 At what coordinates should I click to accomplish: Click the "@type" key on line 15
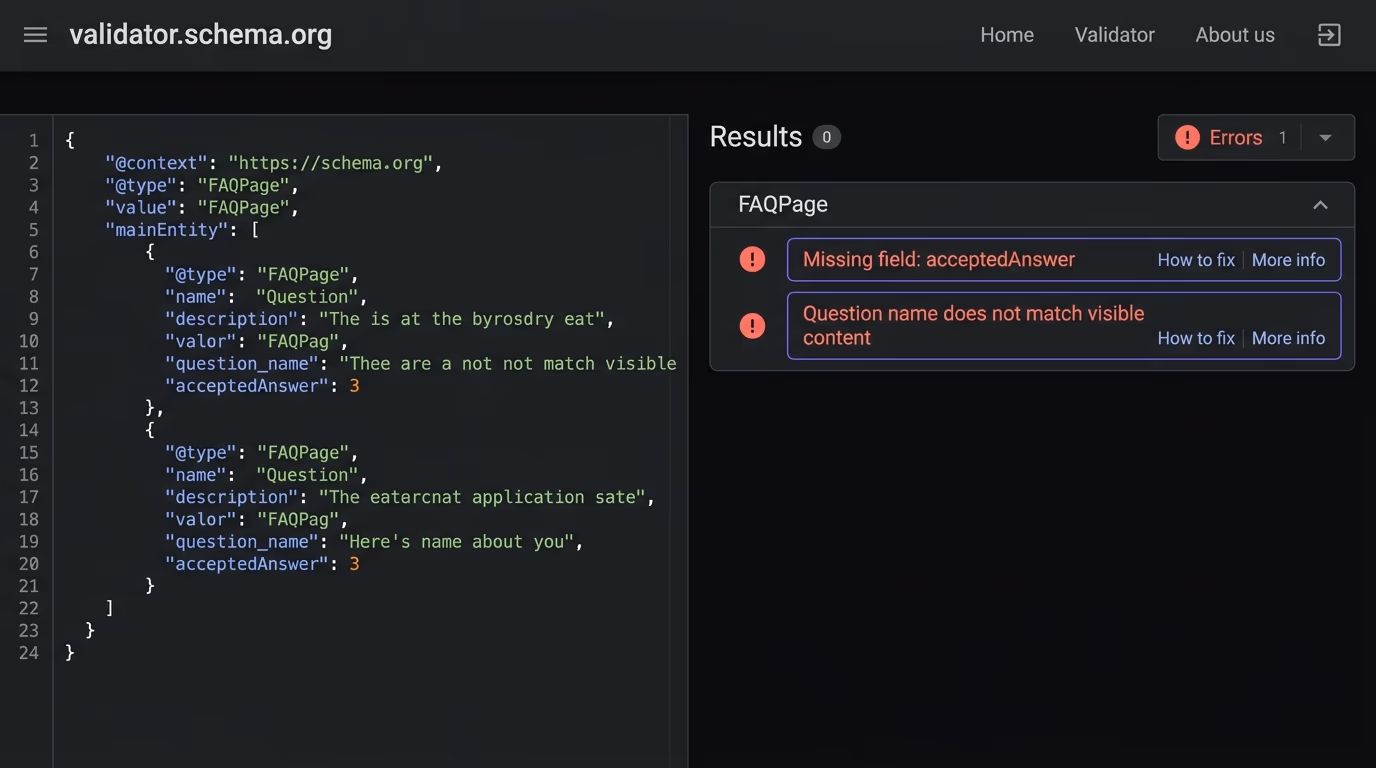(x=201, y=452)
